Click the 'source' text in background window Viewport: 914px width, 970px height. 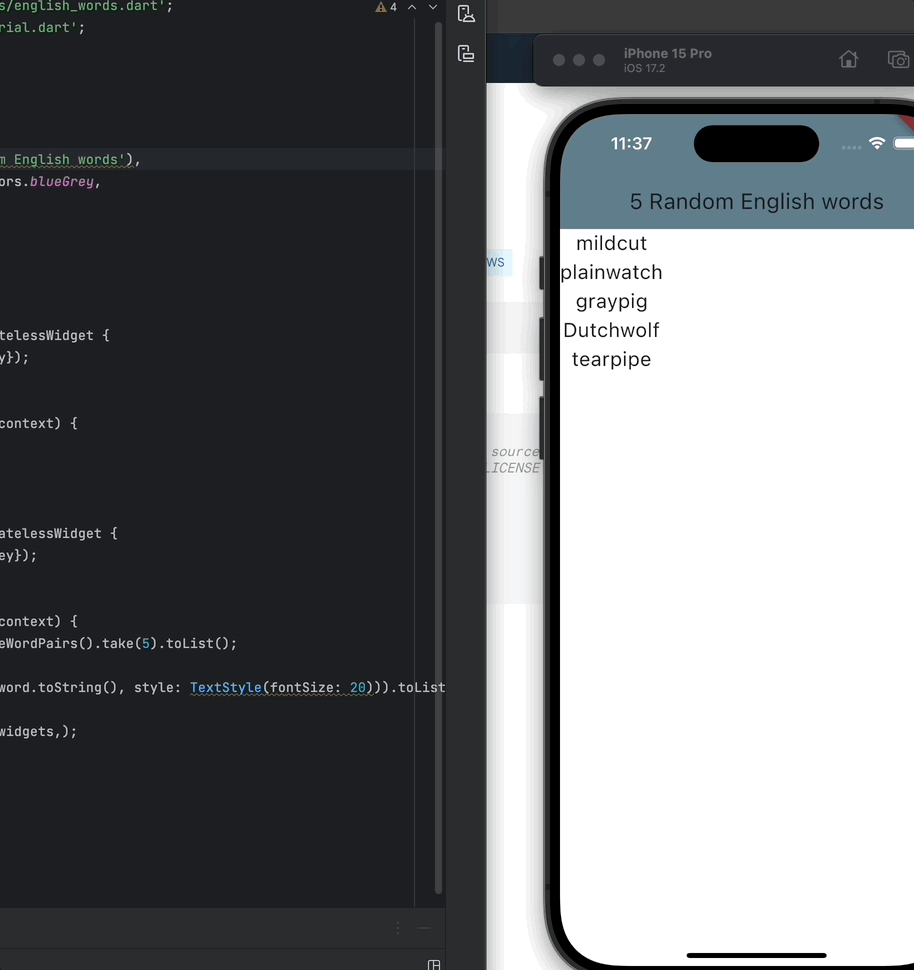point(515,452)
